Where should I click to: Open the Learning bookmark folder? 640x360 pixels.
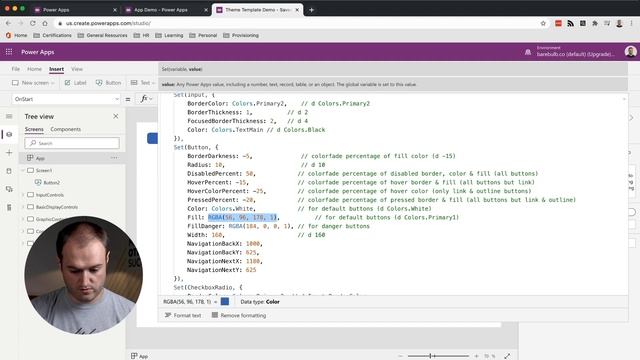(x=169, y=36)
